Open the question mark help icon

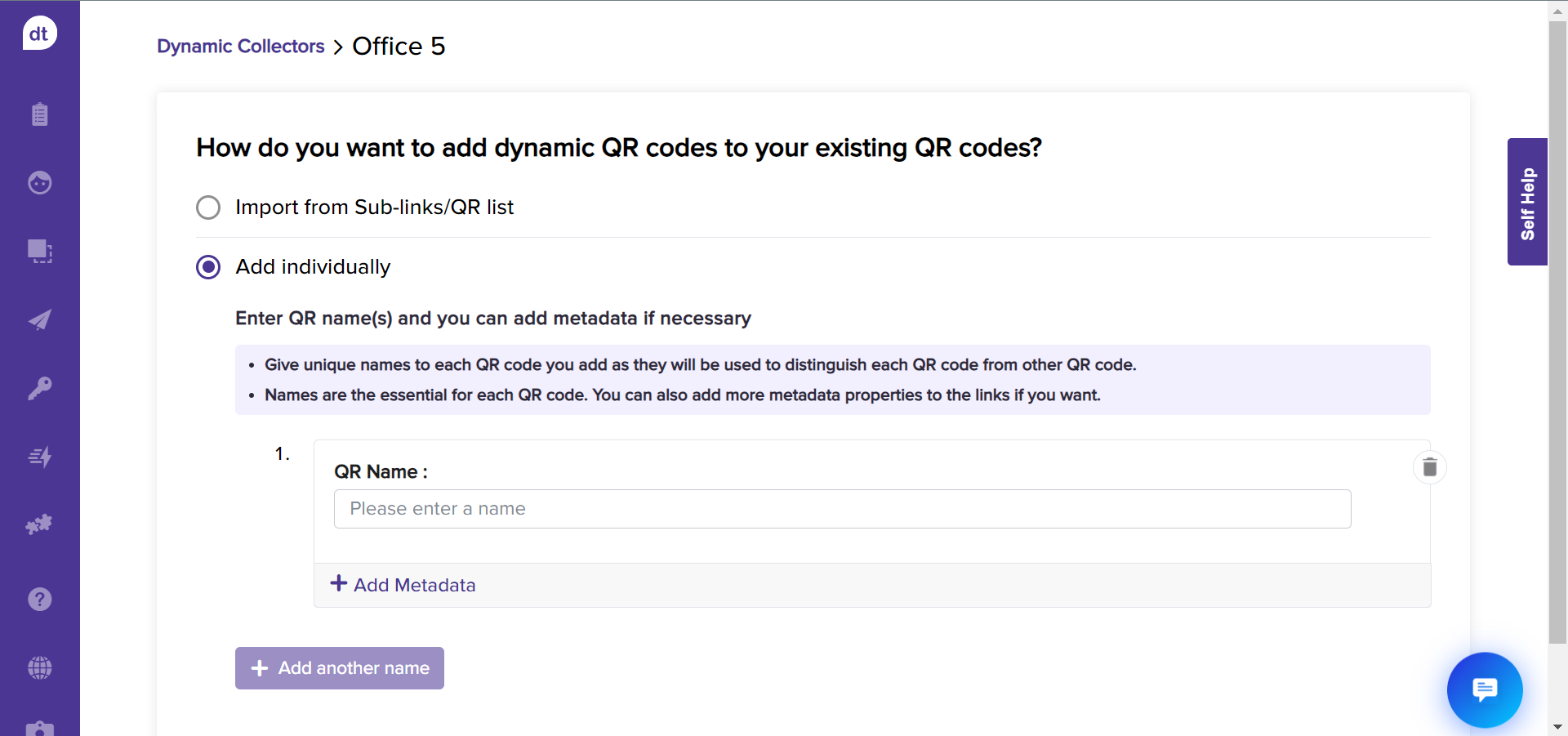point(39,600)
